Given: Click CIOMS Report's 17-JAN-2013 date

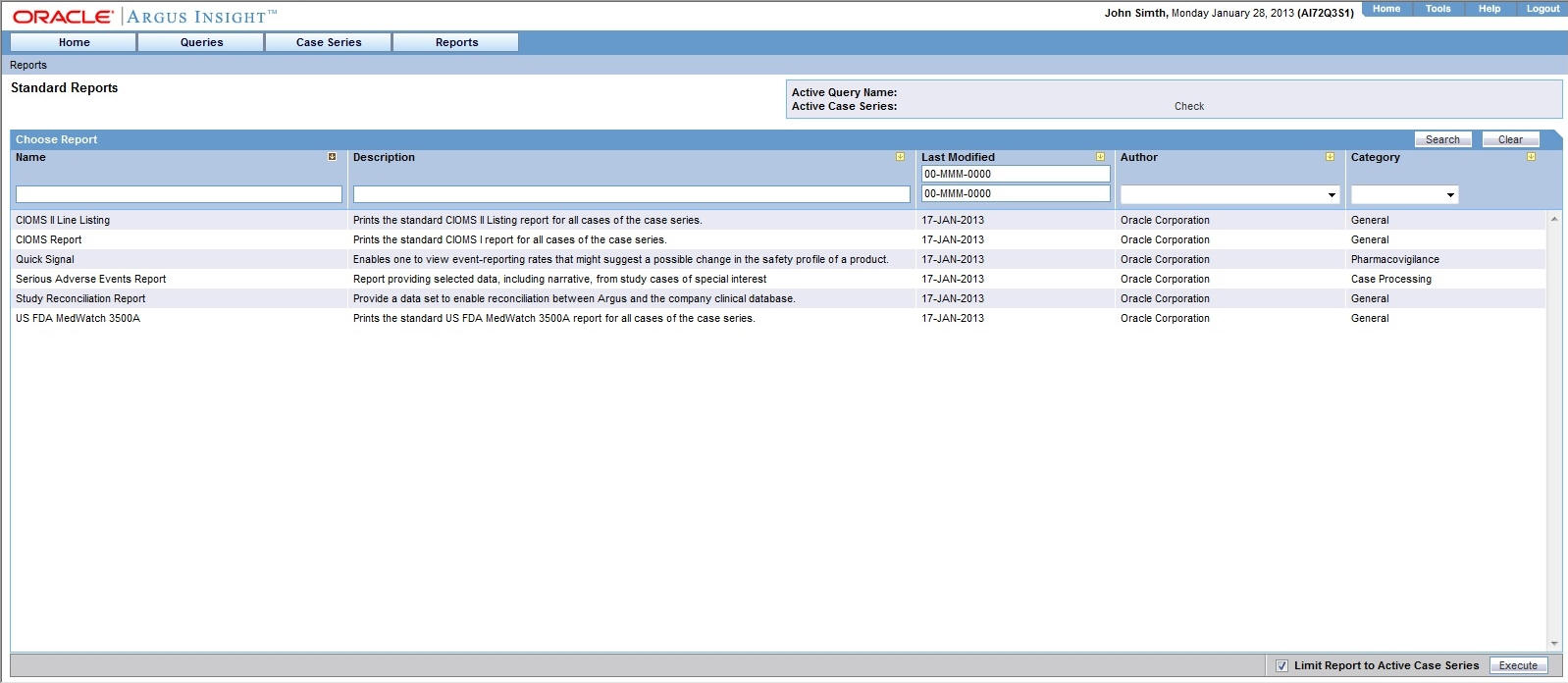Looking at the screenshot, I should point(953,239).
